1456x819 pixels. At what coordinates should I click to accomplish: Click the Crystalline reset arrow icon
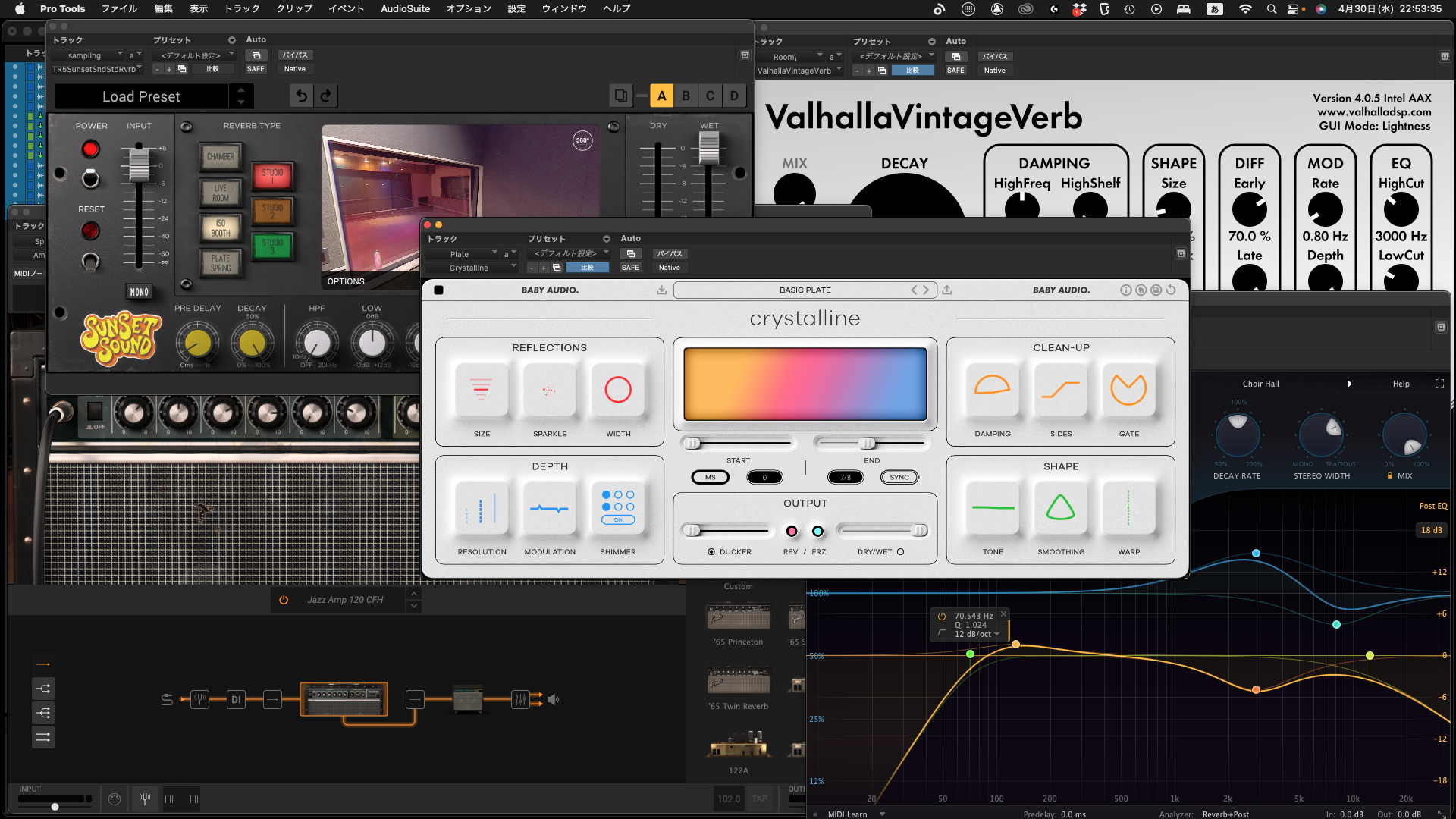[1171, 290]
